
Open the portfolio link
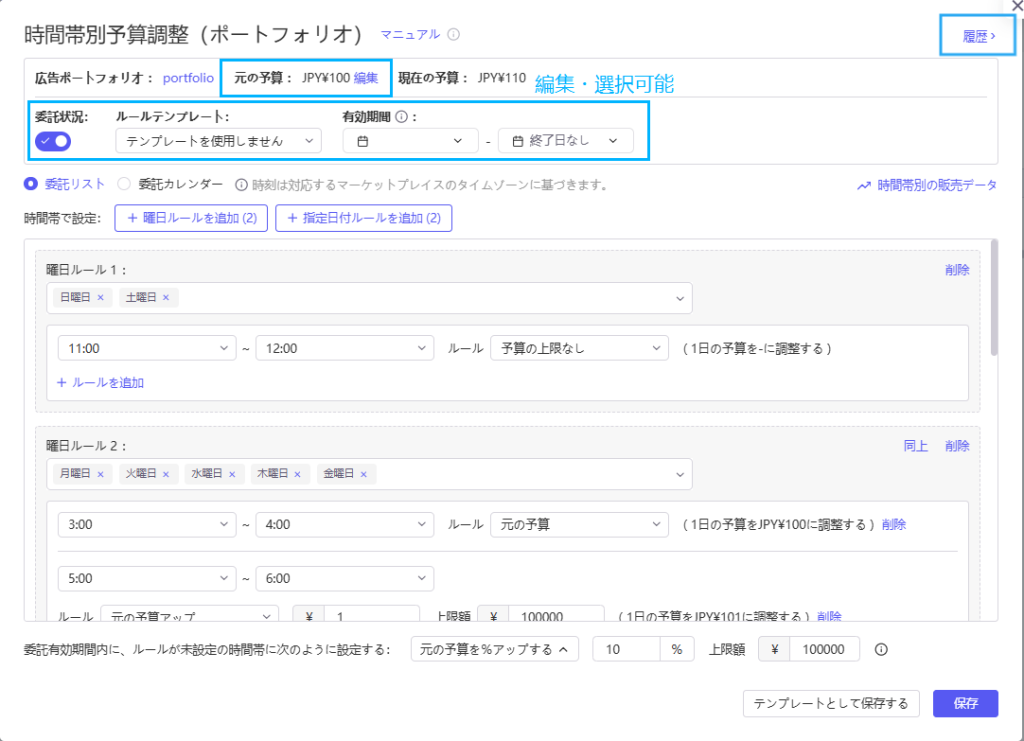click(188, 78)
